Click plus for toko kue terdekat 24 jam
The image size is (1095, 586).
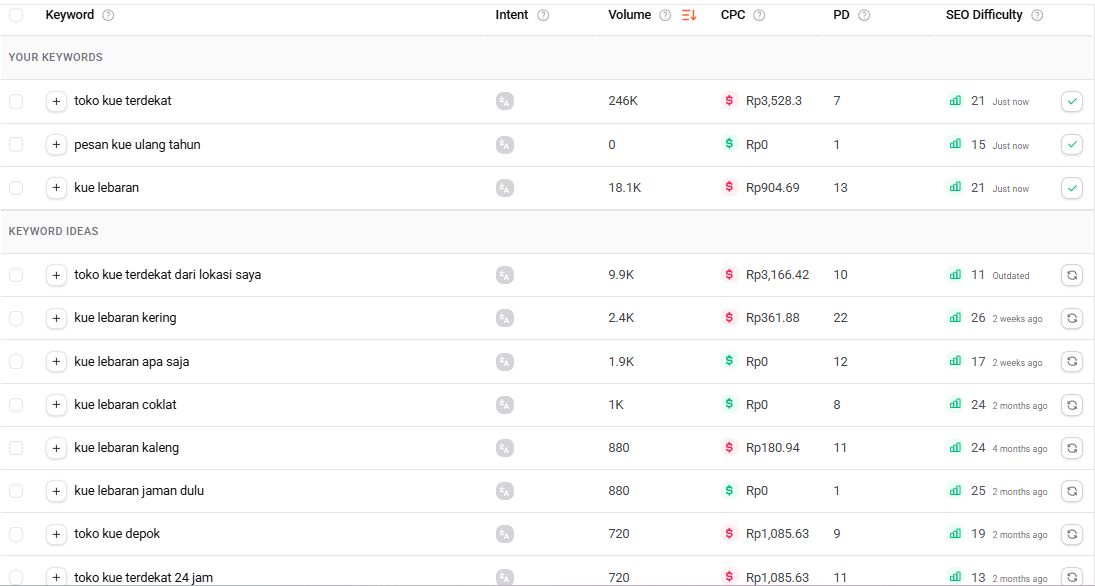coord(57,577)
